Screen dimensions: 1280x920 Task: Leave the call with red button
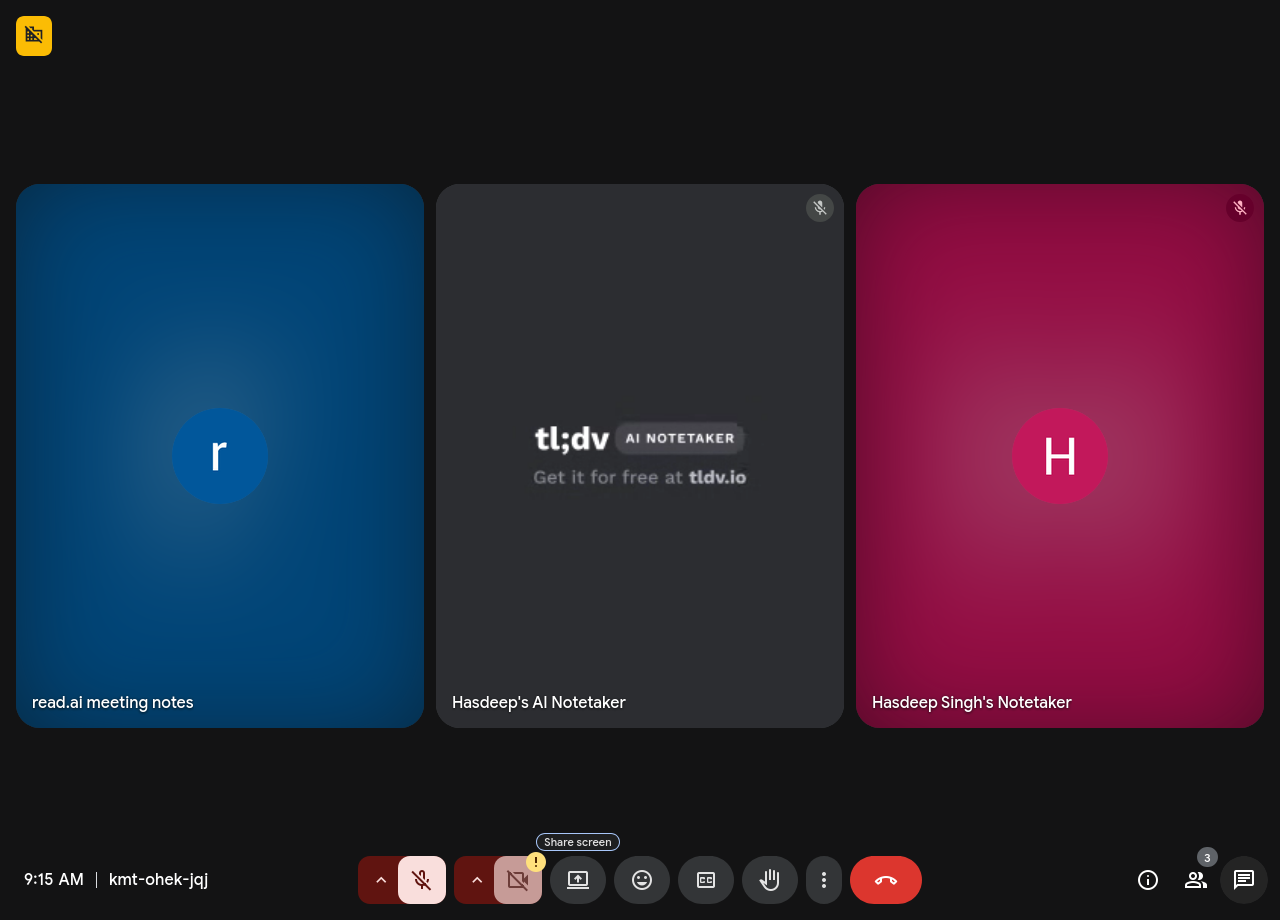pos(886,880)
